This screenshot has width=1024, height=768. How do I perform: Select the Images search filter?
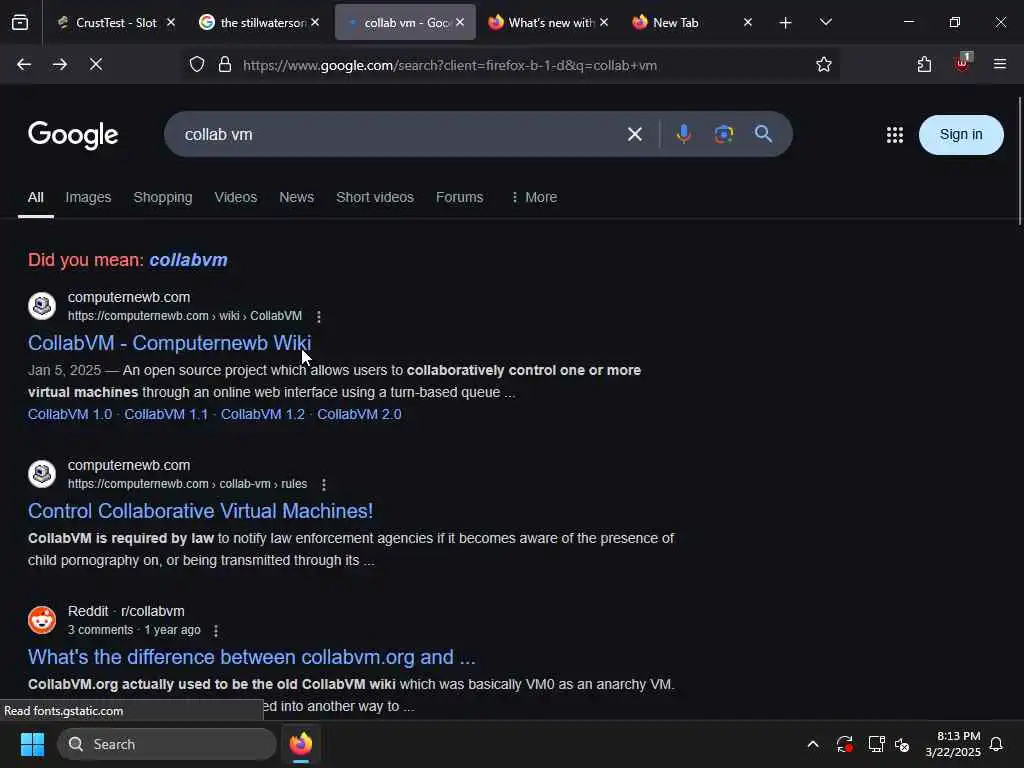click(88, 197)
